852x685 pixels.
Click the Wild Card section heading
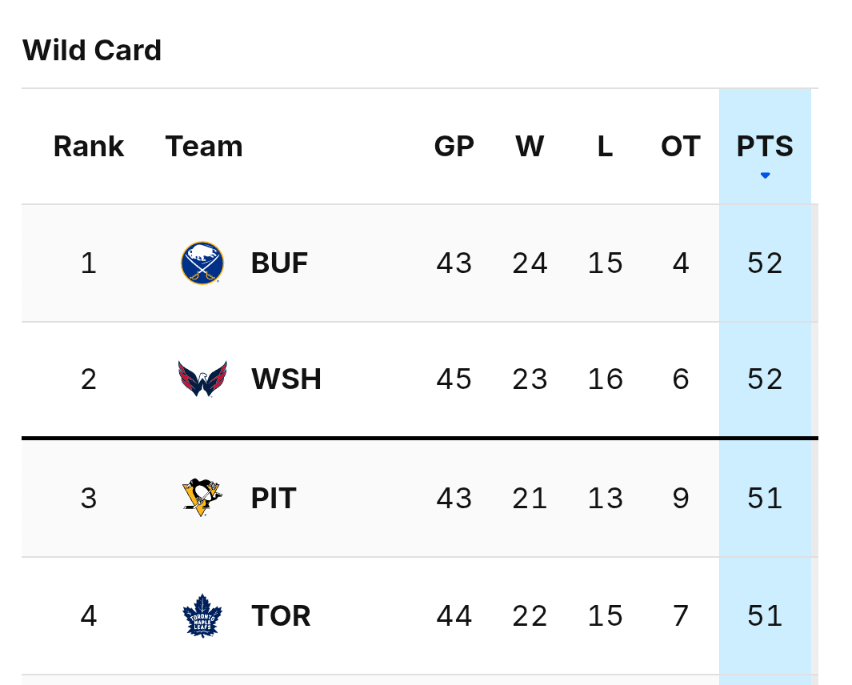pos(91,49)
